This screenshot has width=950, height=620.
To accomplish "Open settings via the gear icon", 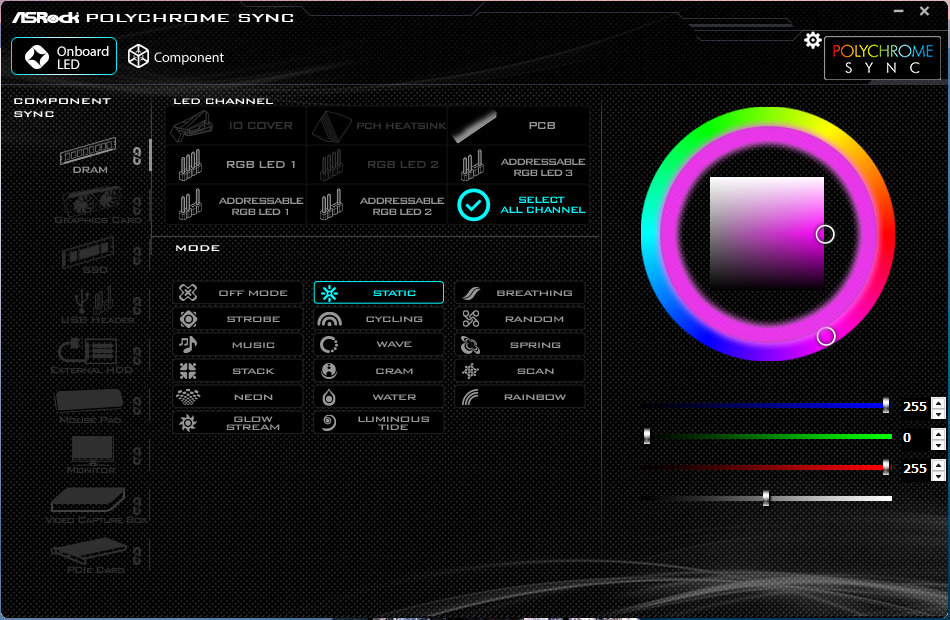I will pos(812,41).
